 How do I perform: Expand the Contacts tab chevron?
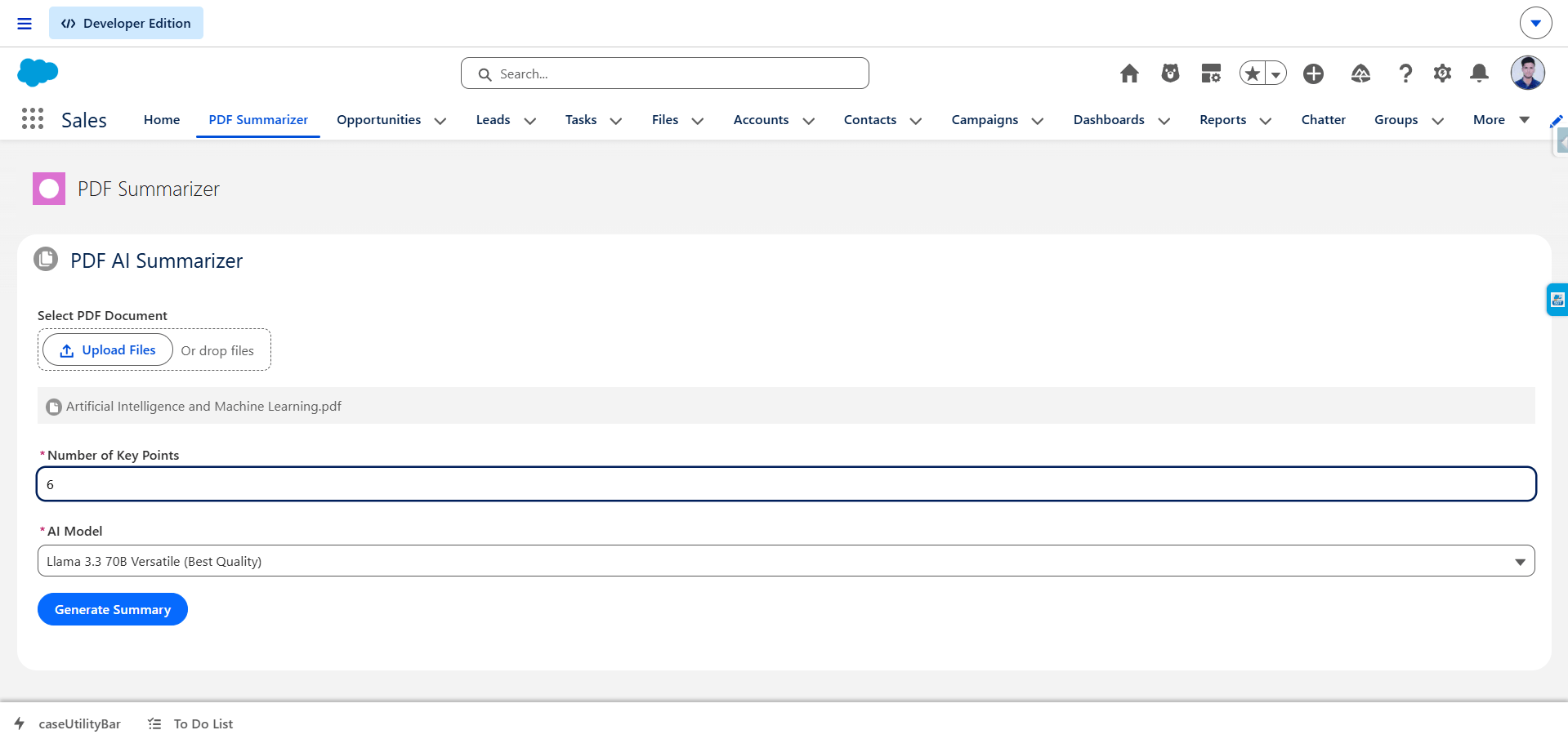[x=916, y=121]
